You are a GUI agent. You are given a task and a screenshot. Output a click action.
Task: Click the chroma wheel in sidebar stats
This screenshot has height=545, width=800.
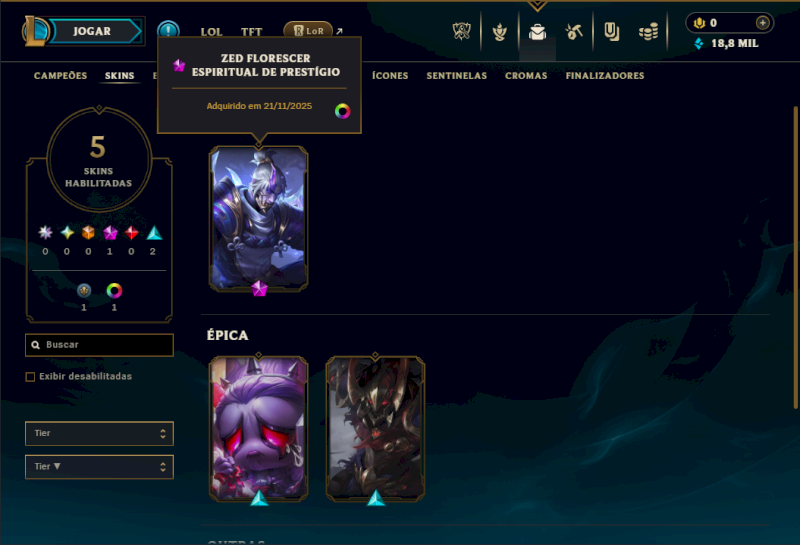tap(114, 290)
